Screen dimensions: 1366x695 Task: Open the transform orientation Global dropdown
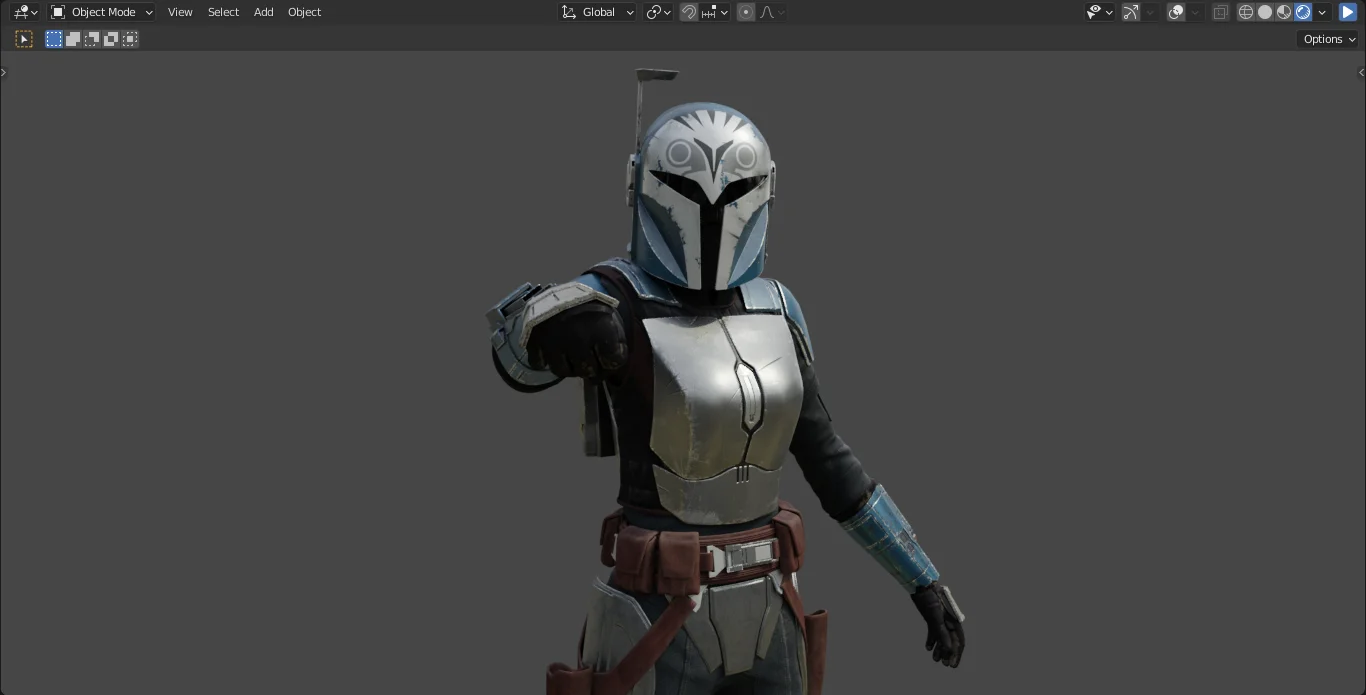[597, 12]
